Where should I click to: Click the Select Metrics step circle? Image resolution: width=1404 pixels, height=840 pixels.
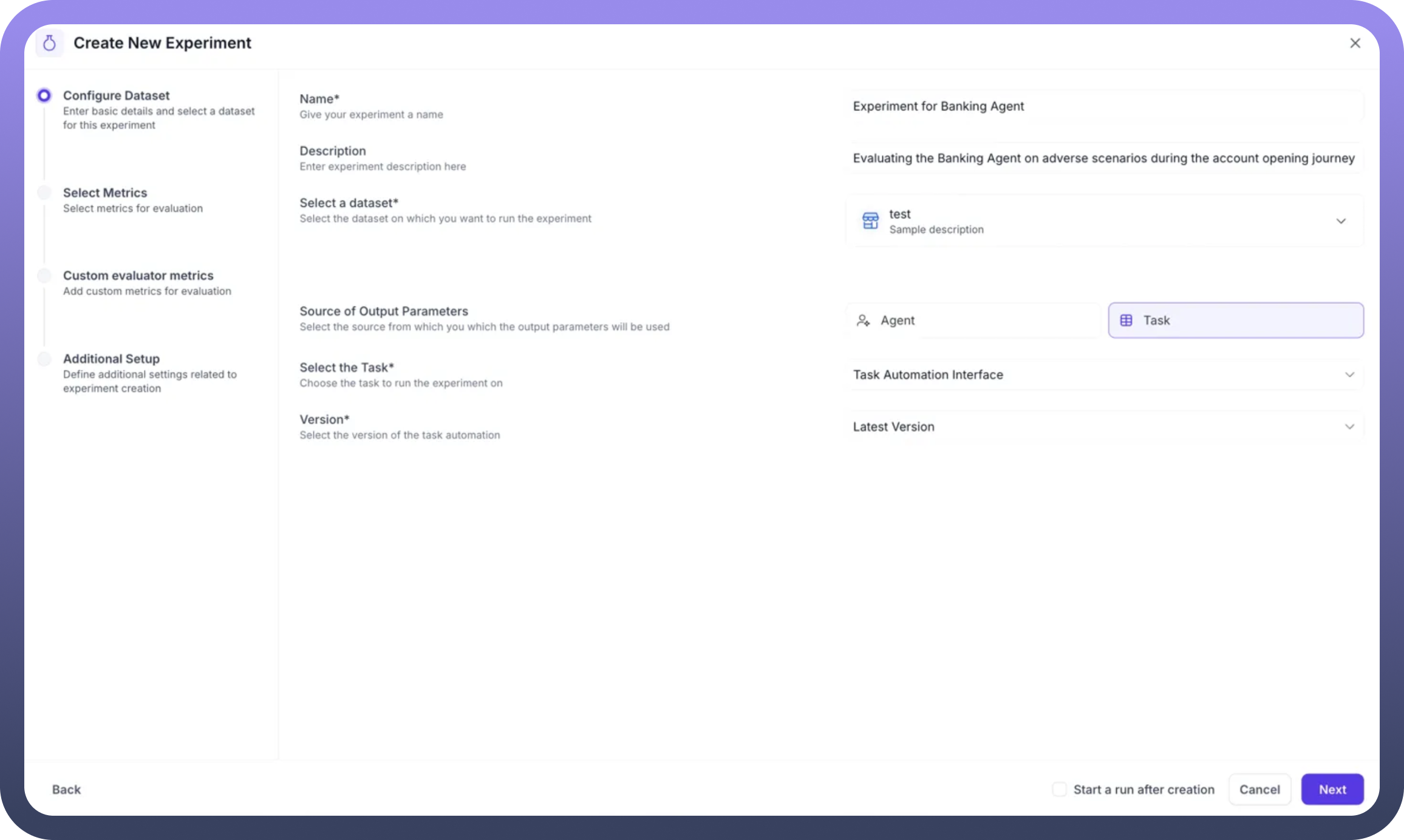point(44,192)
